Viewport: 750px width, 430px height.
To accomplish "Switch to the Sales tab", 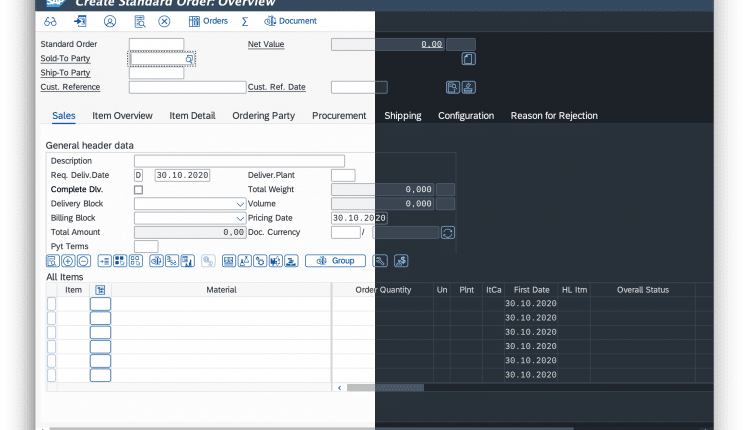I will pyautogui.click(x=64, y=116).
